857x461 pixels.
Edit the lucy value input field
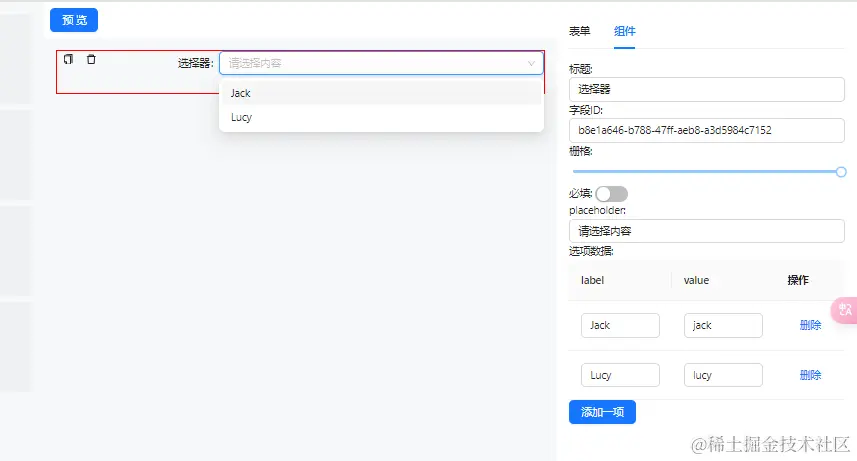coord(723,375)
